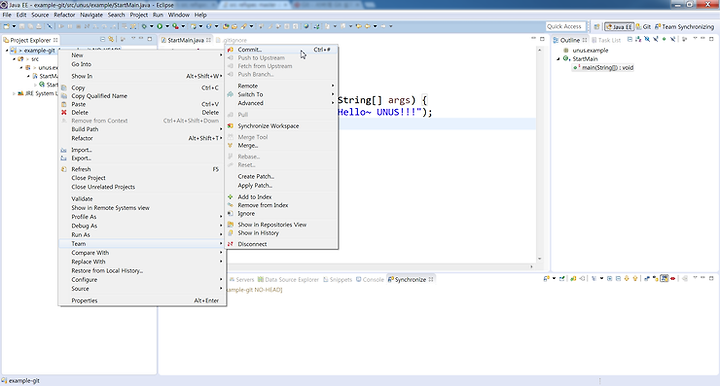Switch to the Team Synchronizing perspective
720x386 pixels.
[x=685, y=27]
